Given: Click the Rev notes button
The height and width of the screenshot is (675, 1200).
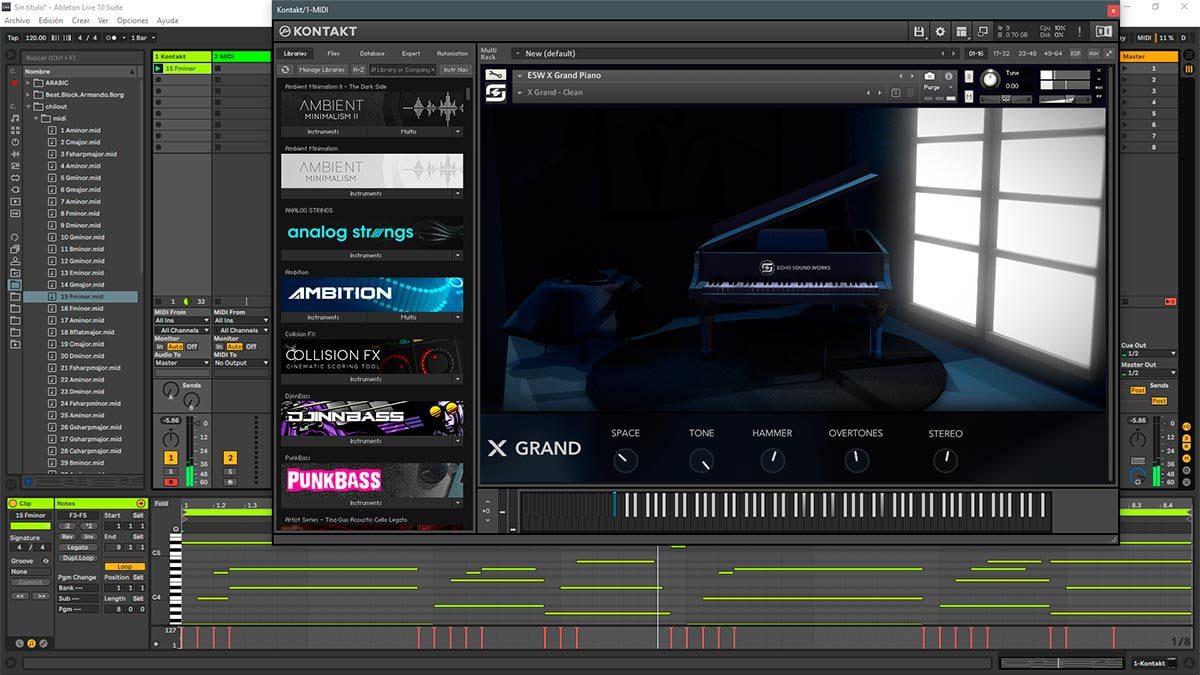Looking at the screenshot, I should coord(67,536).
